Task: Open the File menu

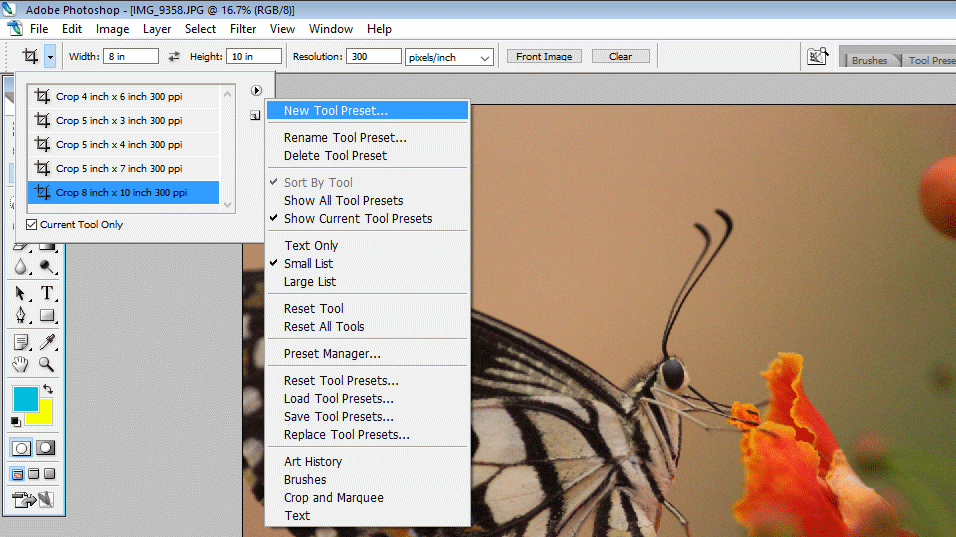Action: click(x=39, y=29)
